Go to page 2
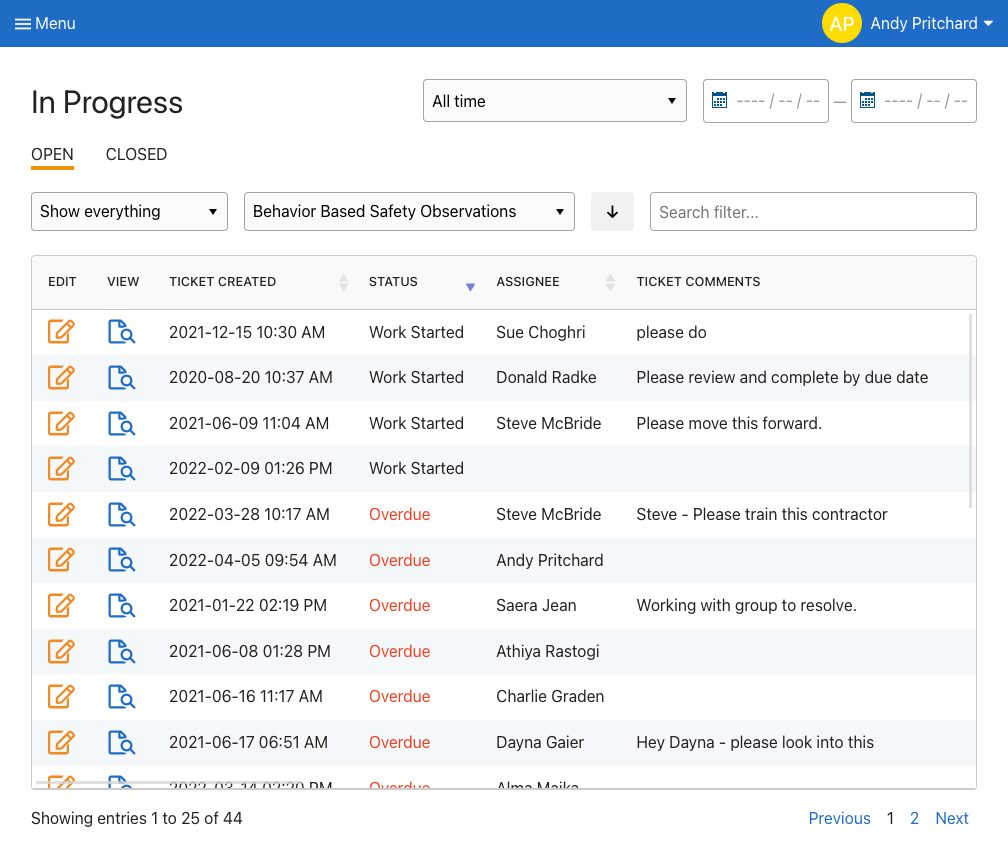Screen dimensions: 1008x854 coord(914,818)
